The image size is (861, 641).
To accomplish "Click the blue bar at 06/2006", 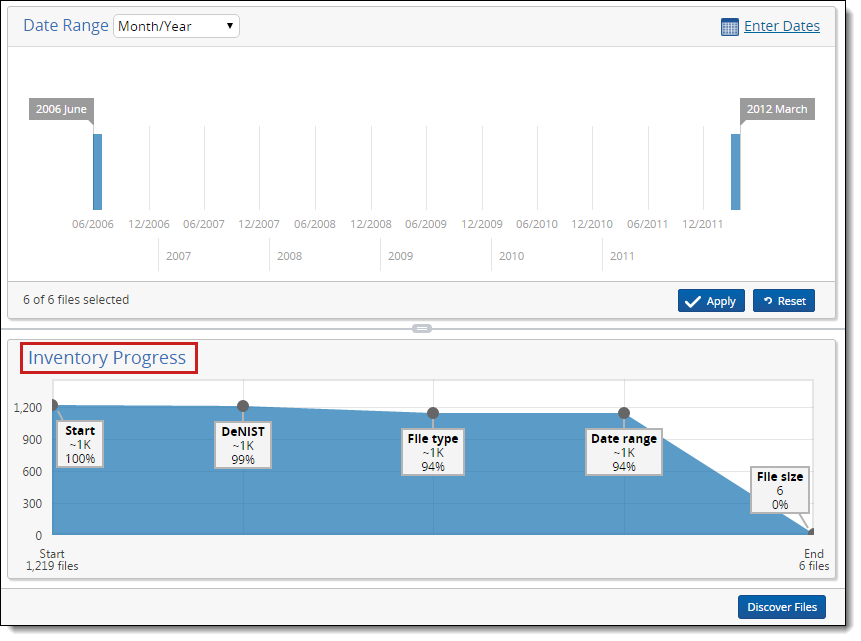I will click(97, 172).
